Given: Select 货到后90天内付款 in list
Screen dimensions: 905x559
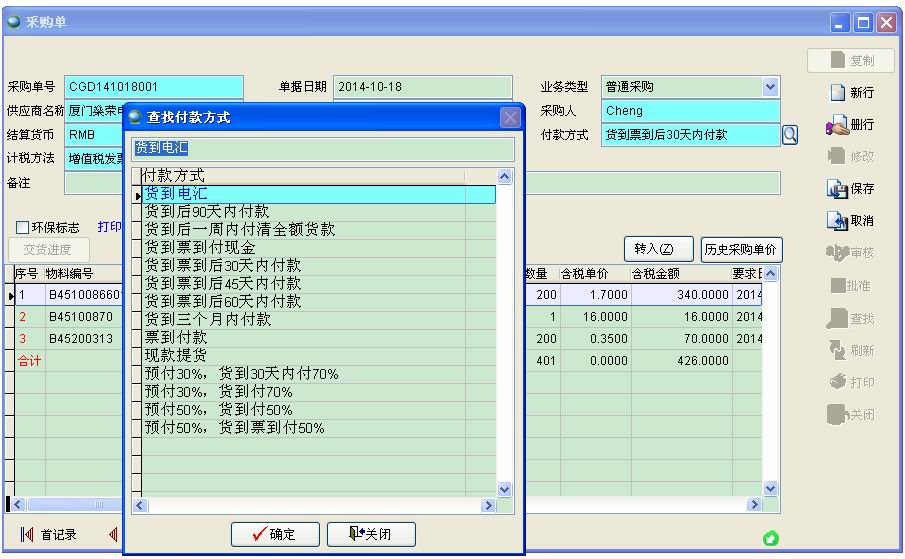Looking at the screenshot, I should [207, 211].
